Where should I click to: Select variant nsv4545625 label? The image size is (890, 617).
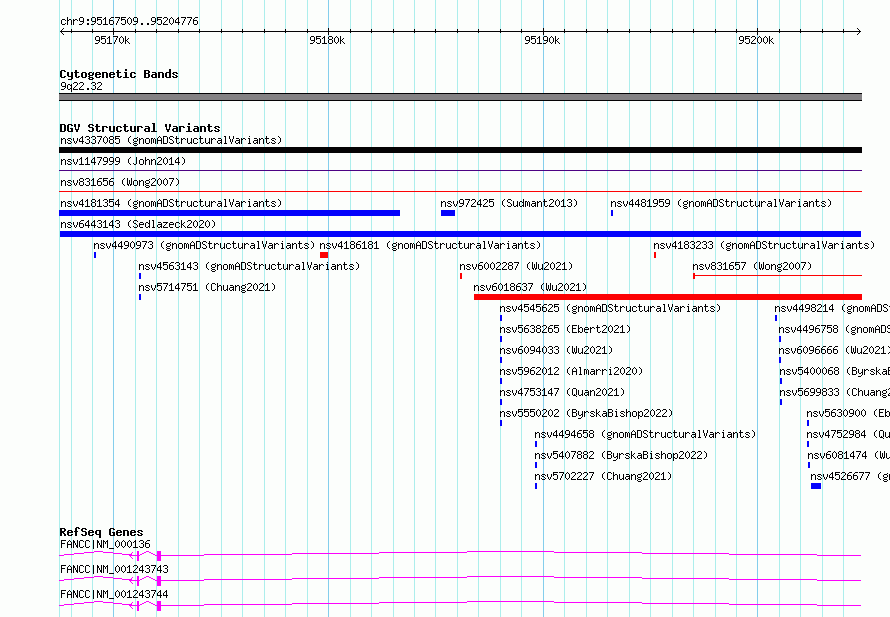click(x=610, y=308)
